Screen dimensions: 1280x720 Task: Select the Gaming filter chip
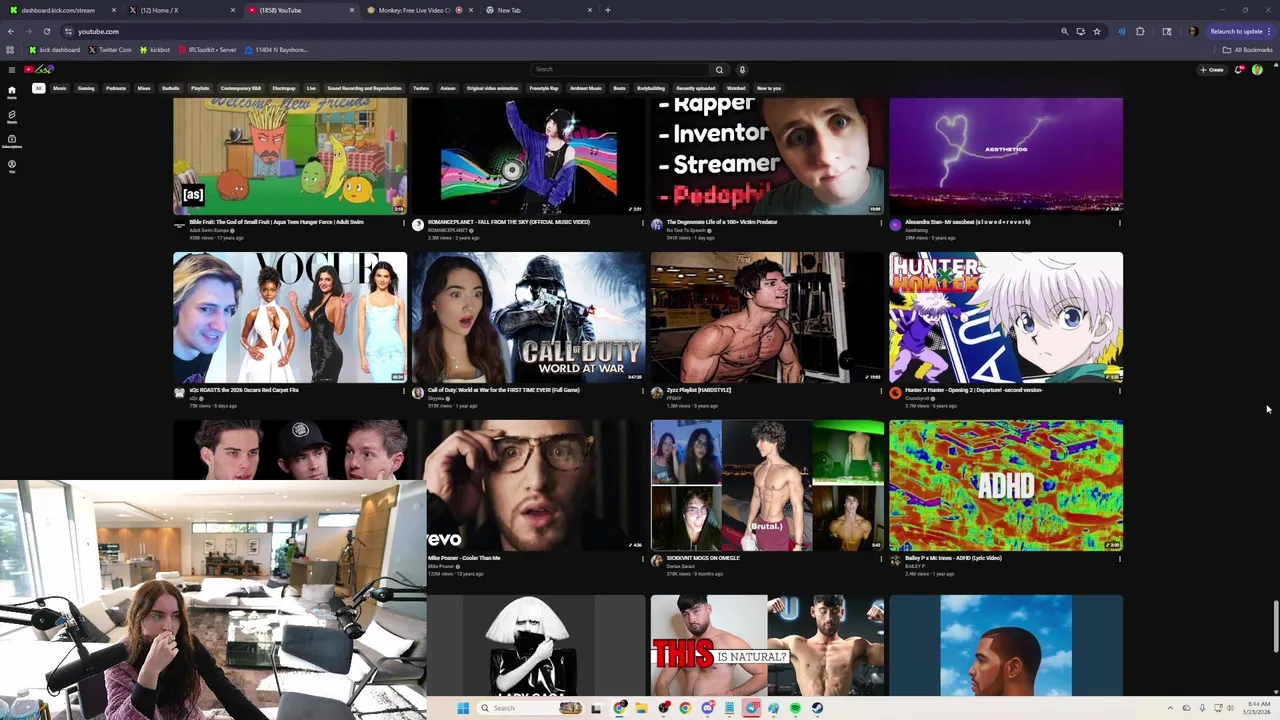86,88
